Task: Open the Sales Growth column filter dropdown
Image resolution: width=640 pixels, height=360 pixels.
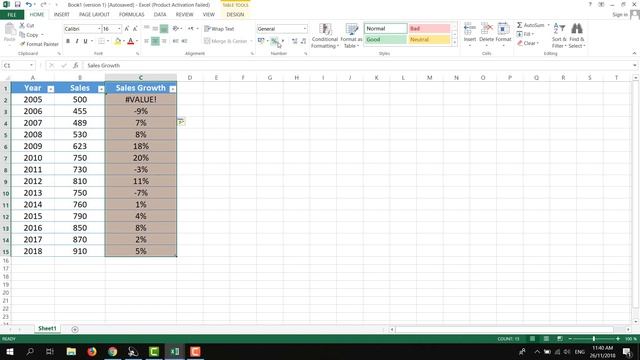Action: [x=173, y=89]
